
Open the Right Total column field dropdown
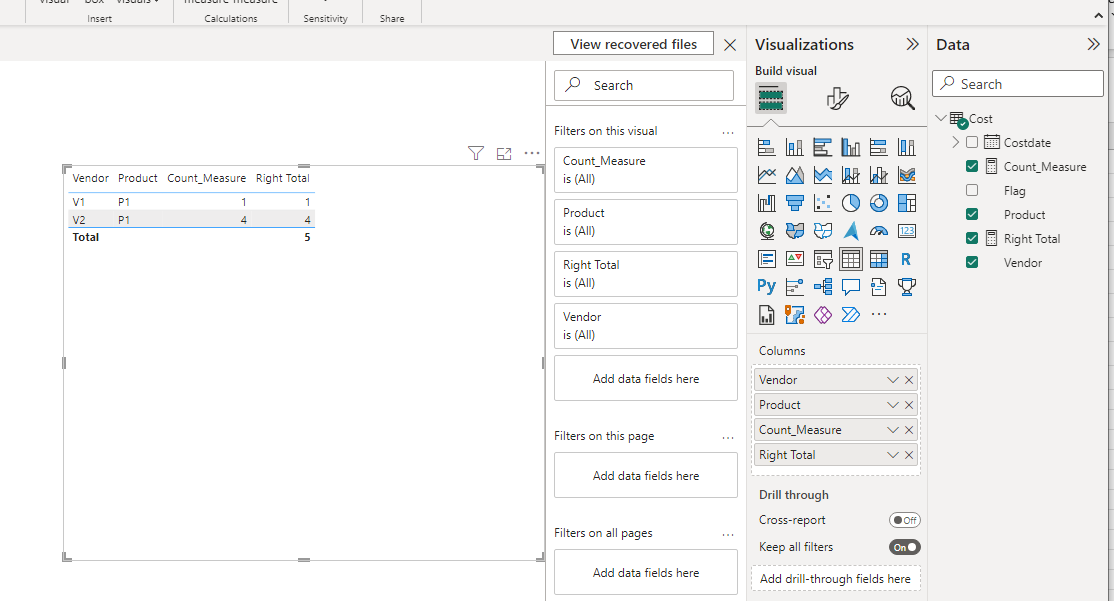click(x=892, y=455)
